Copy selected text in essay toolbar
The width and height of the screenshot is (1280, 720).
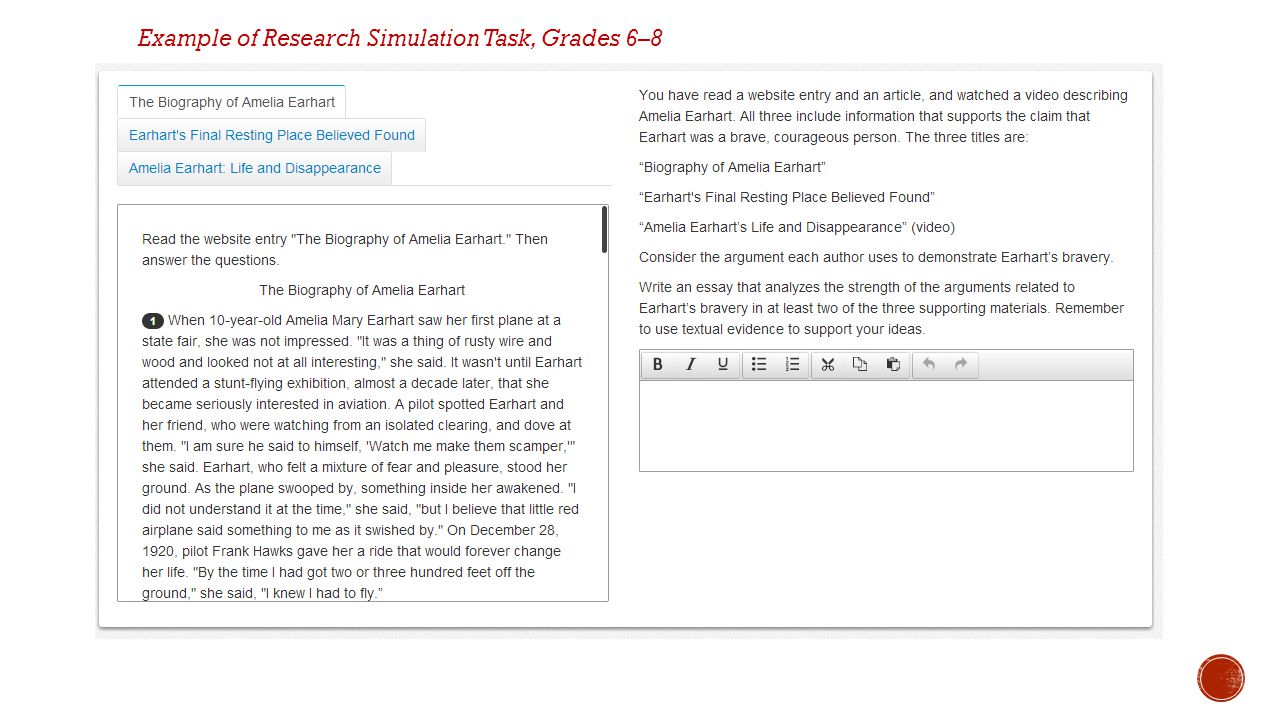860,365
